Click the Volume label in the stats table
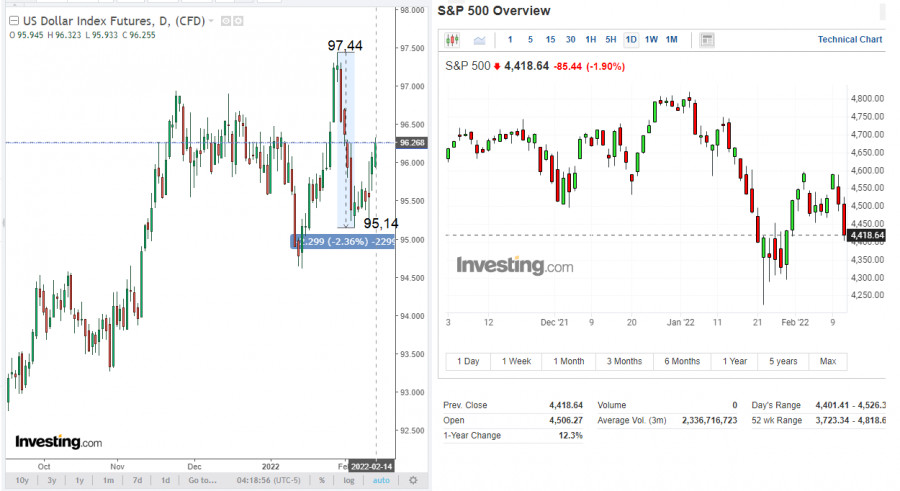900x491 pixels. pyautogui.click(x=612, y=405)
